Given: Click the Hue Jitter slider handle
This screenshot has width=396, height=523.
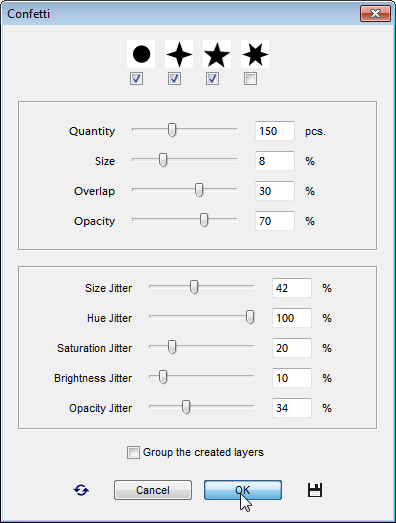Looking at the screenshot, I should (250, 317).
